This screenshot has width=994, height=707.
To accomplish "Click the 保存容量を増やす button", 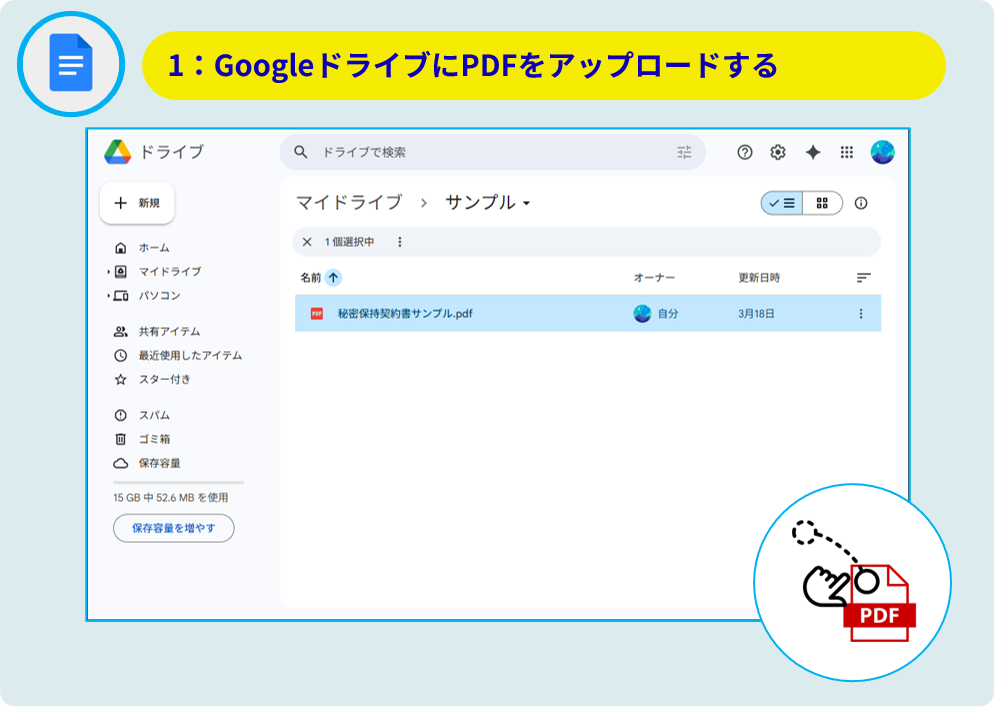I will (173, 528).
